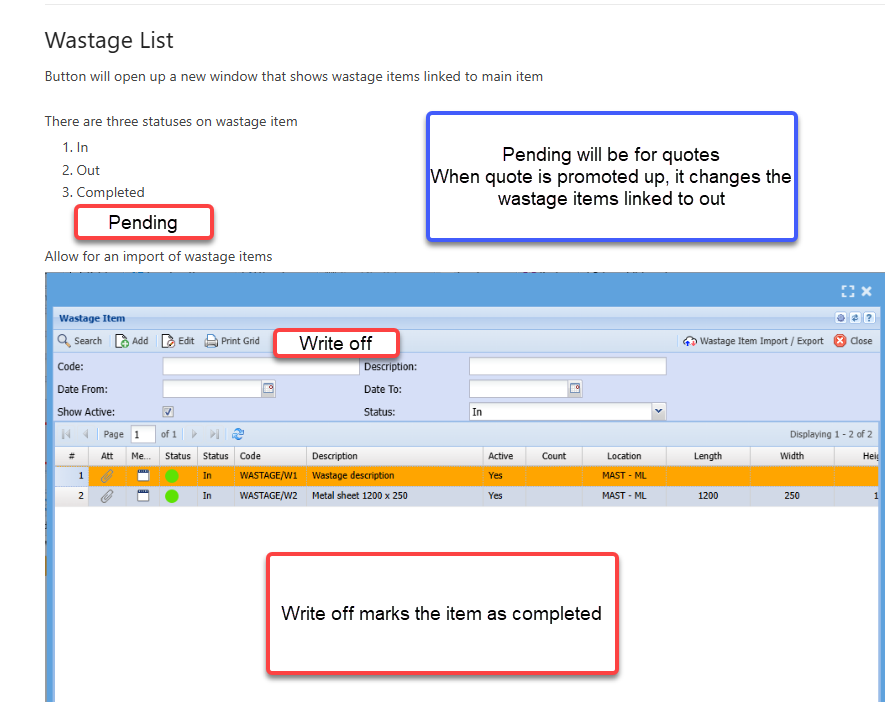This screenshot has width=896, height=710.
Task: Open the Date To calendar picker
Action: click(x=575, y=389)
